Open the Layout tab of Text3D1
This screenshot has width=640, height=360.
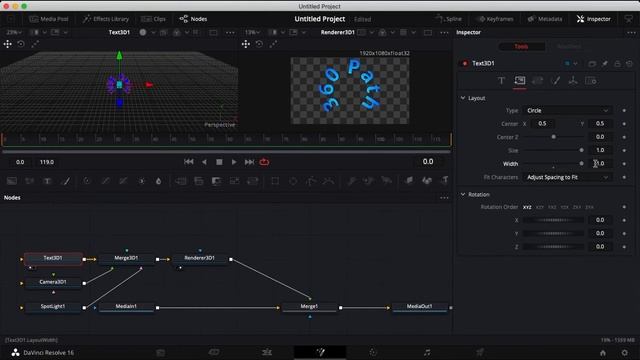[519, 81]
